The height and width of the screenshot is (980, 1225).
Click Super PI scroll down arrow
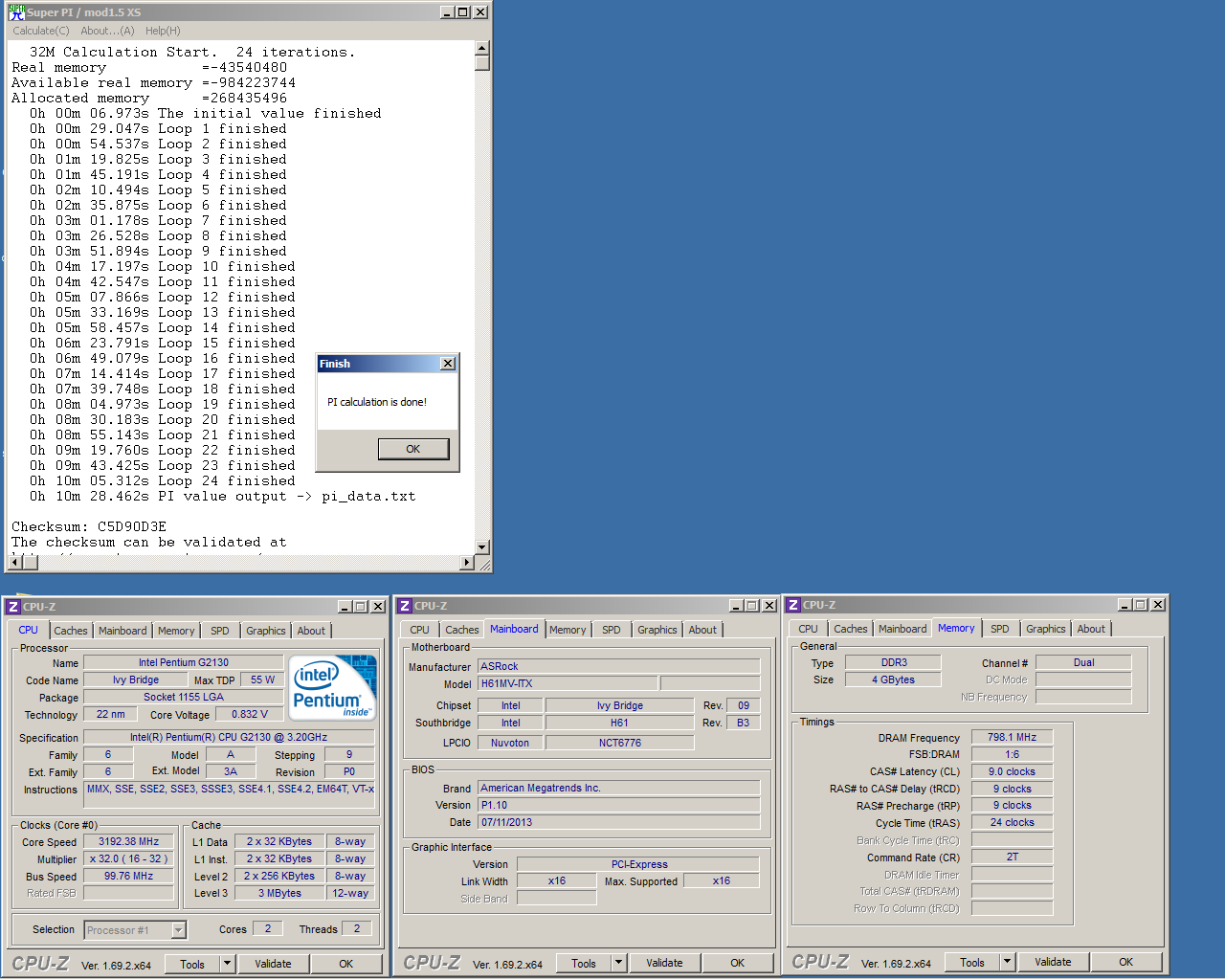pyautogui.click(x=482, y=547)
